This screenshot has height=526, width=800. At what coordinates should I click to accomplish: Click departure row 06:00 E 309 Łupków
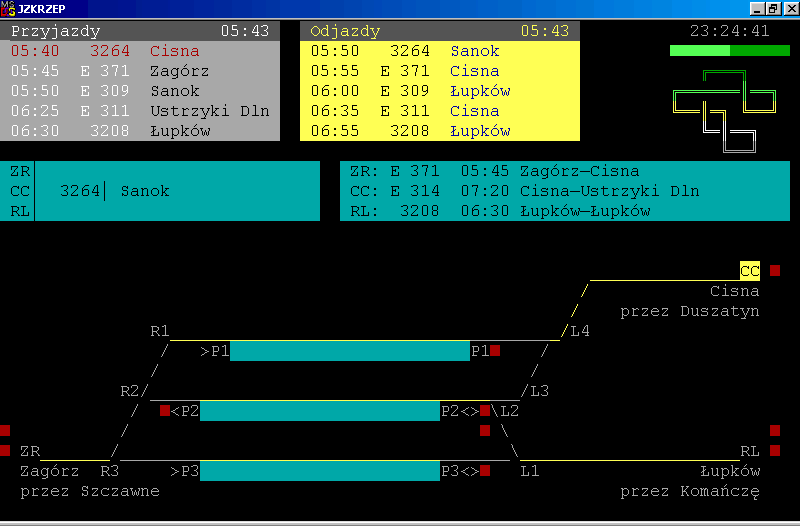pos(440,91)
